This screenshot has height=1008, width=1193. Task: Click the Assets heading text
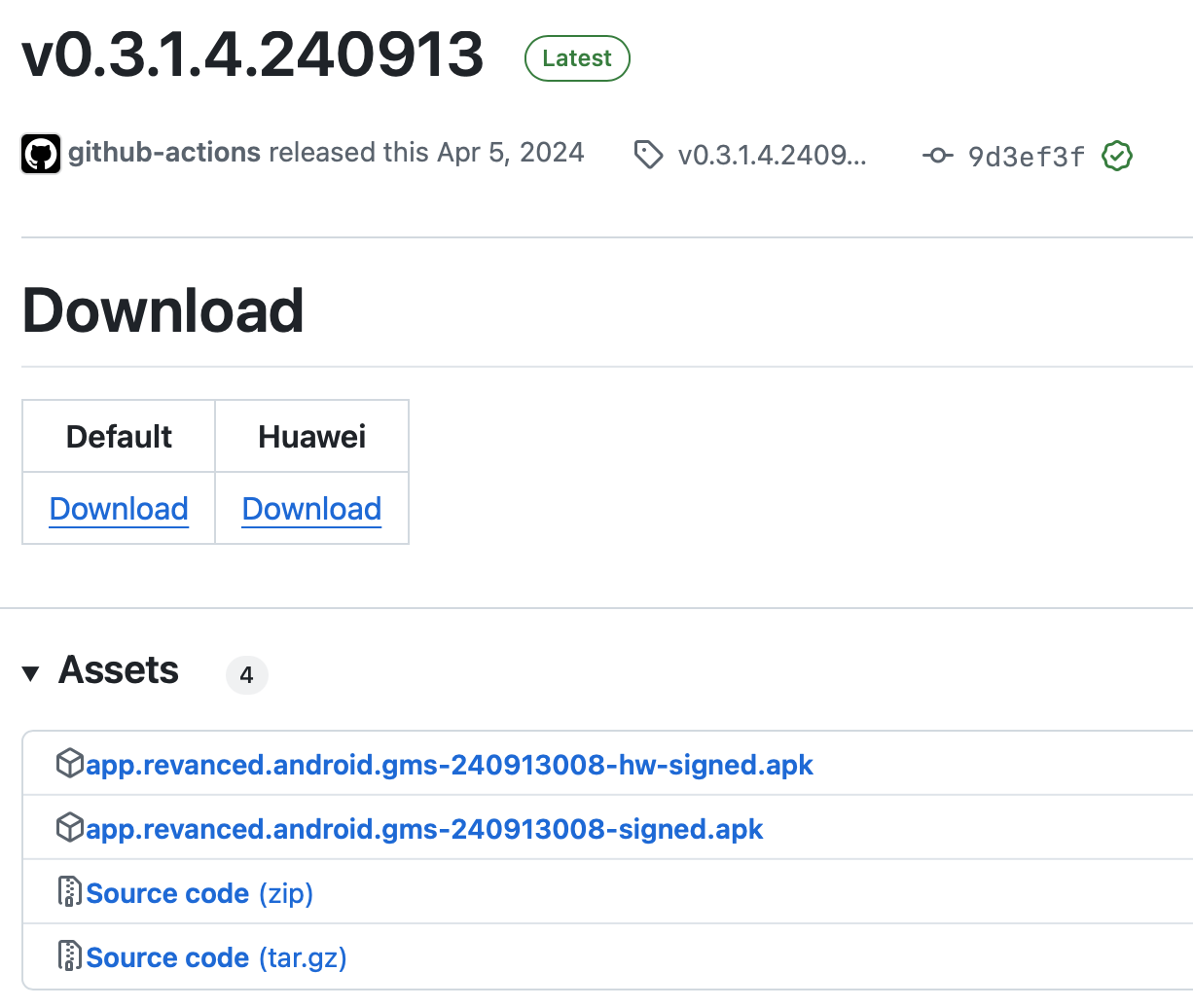119,670
